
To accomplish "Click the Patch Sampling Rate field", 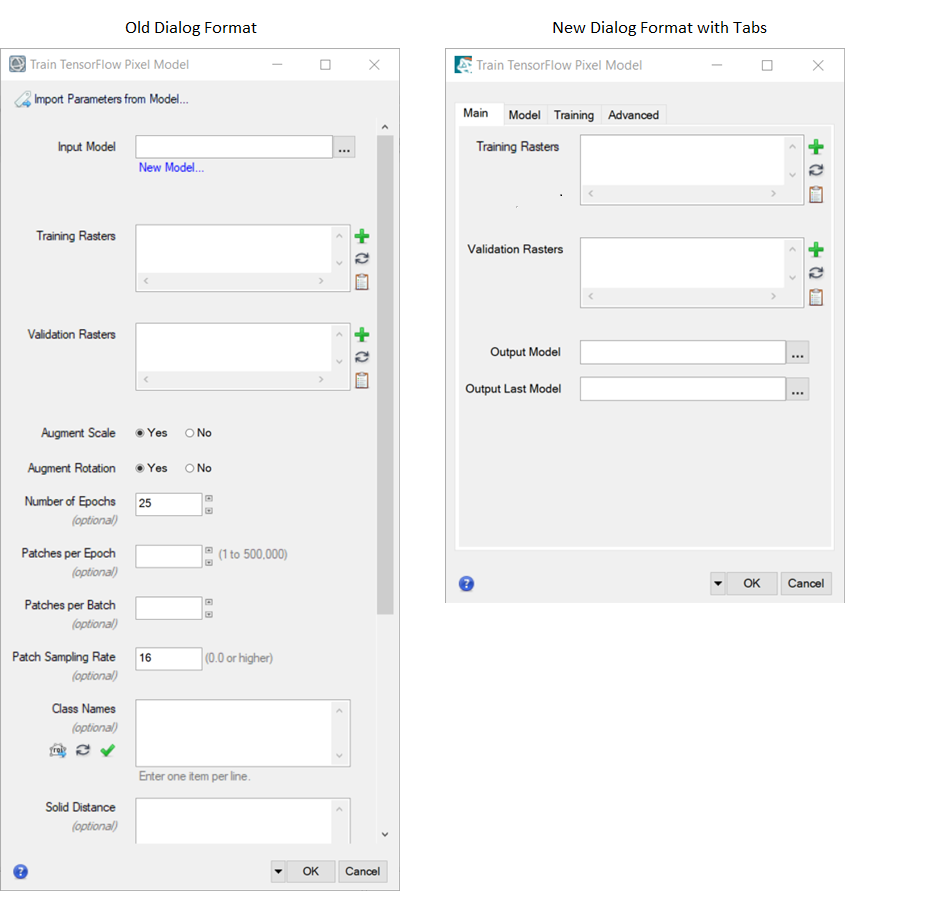I will point(169,658).
